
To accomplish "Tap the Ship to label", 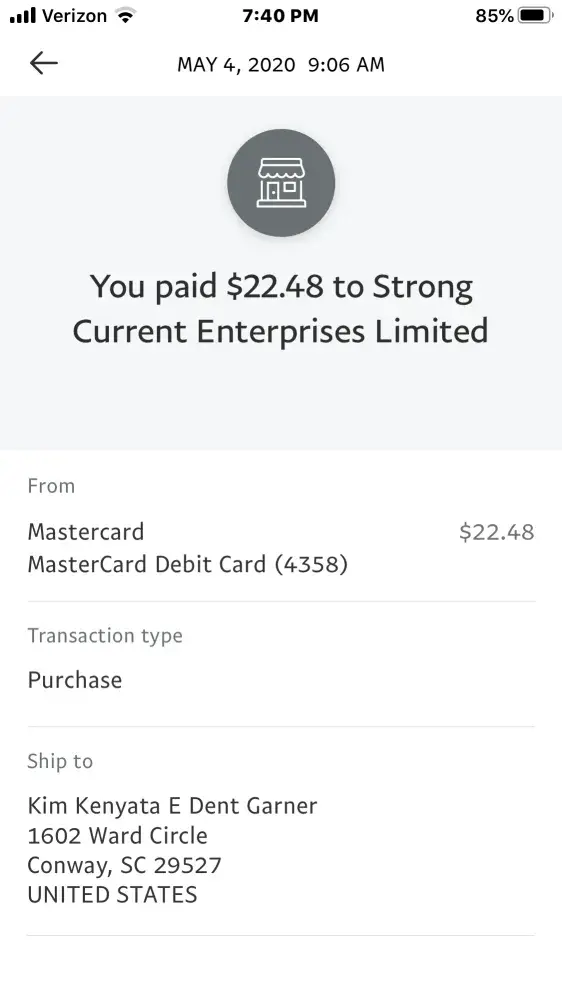I will pyautogui.click(x=60, y=761).
